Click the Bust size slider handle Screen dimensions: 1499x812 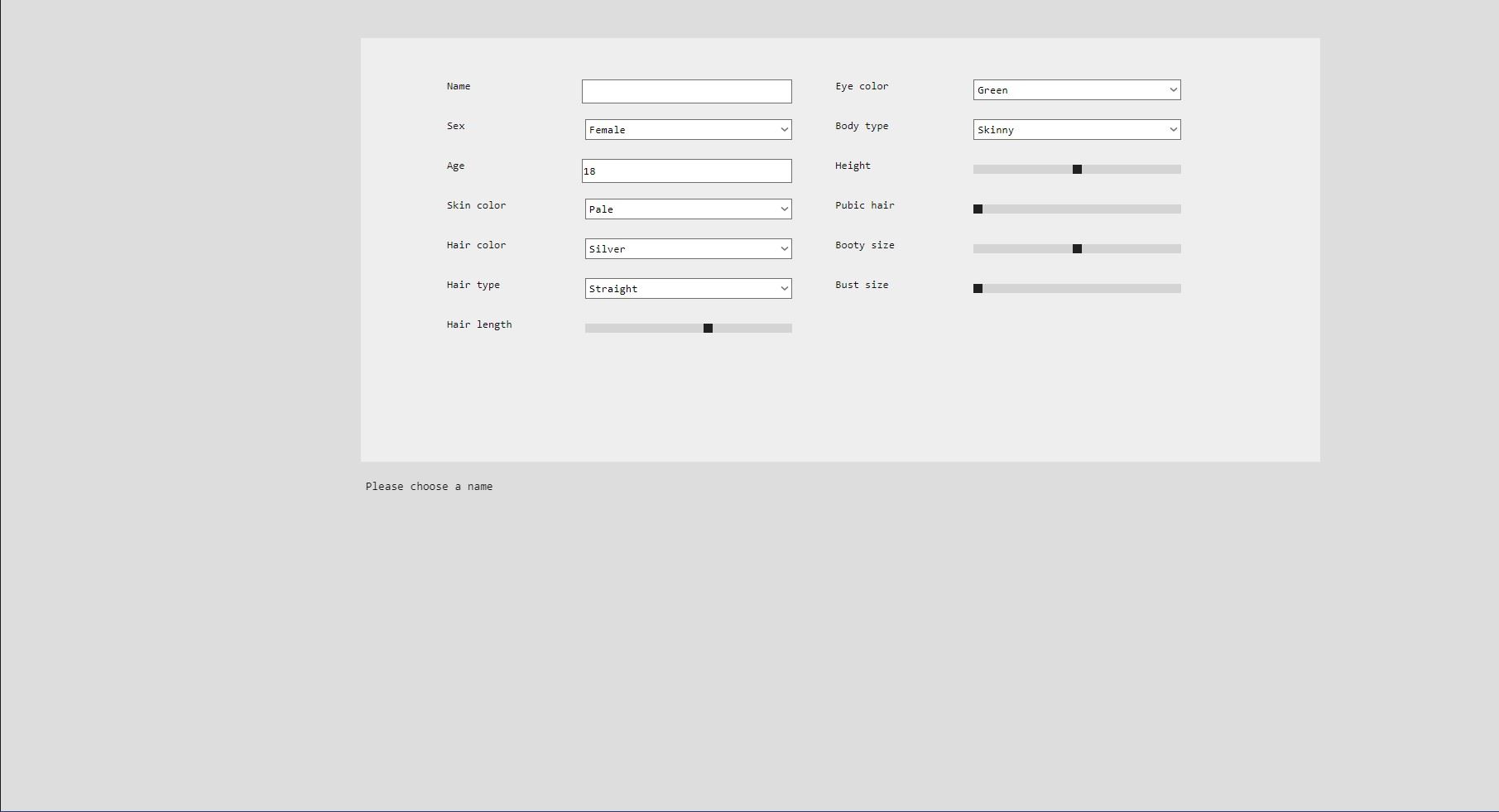(978, 288)
